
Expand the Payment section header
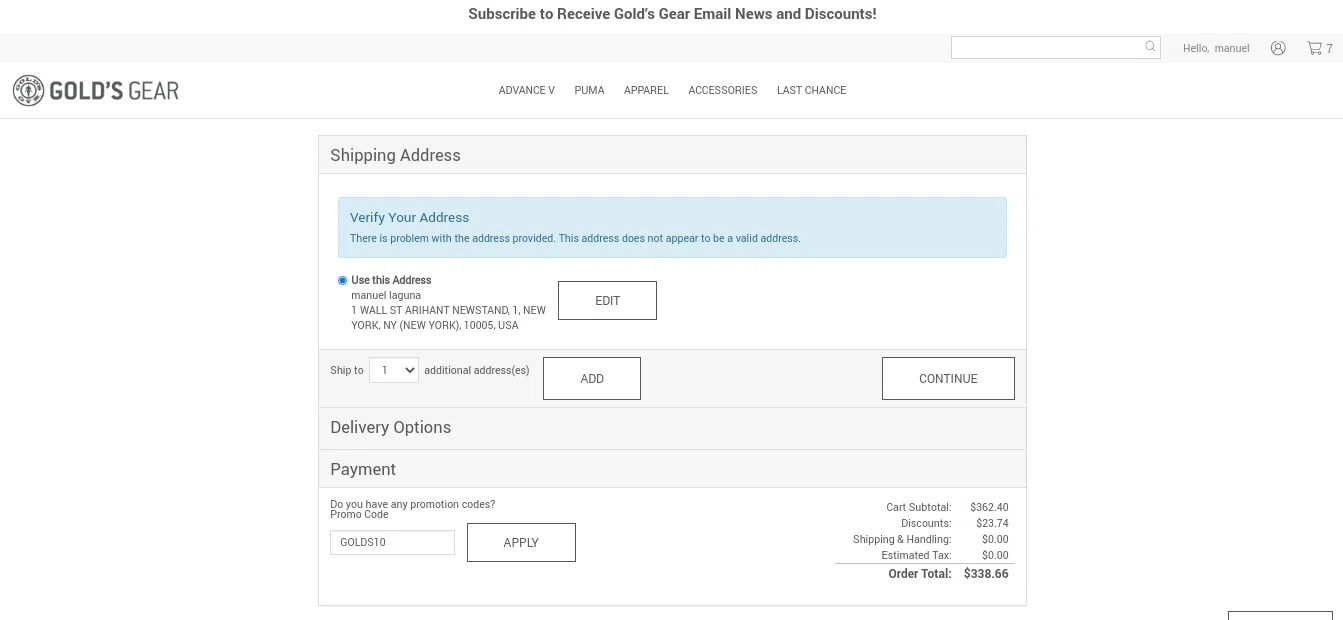click(x=363, y=469)
